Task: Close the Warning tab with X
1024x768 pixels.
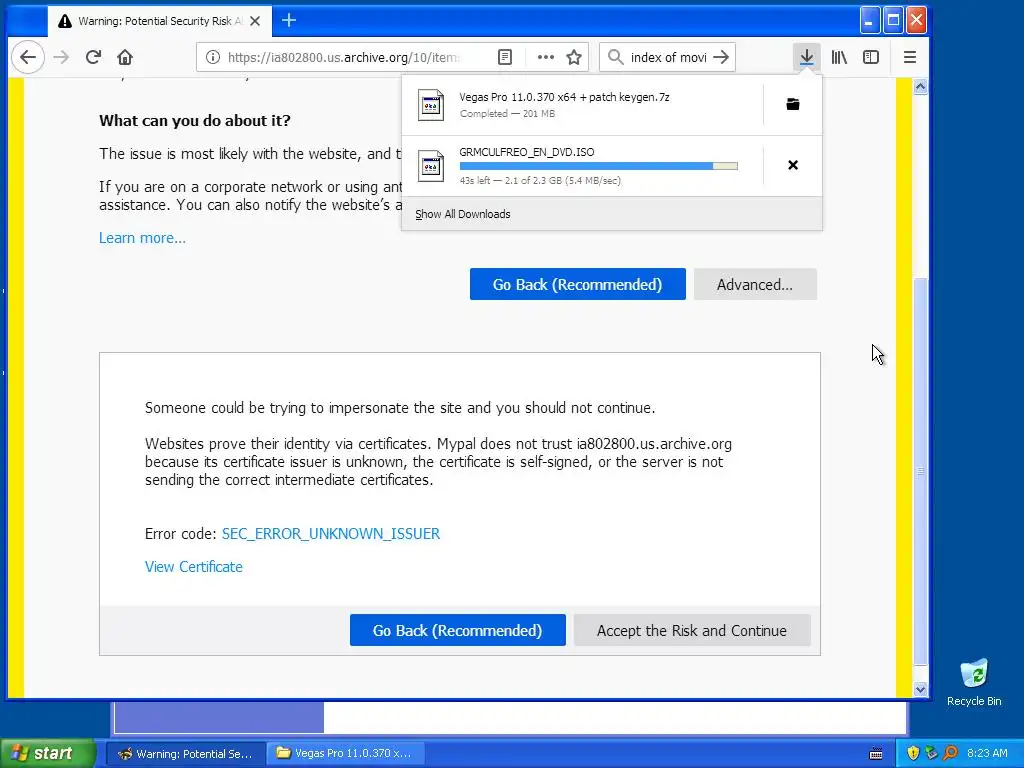Action: point(255,21)
